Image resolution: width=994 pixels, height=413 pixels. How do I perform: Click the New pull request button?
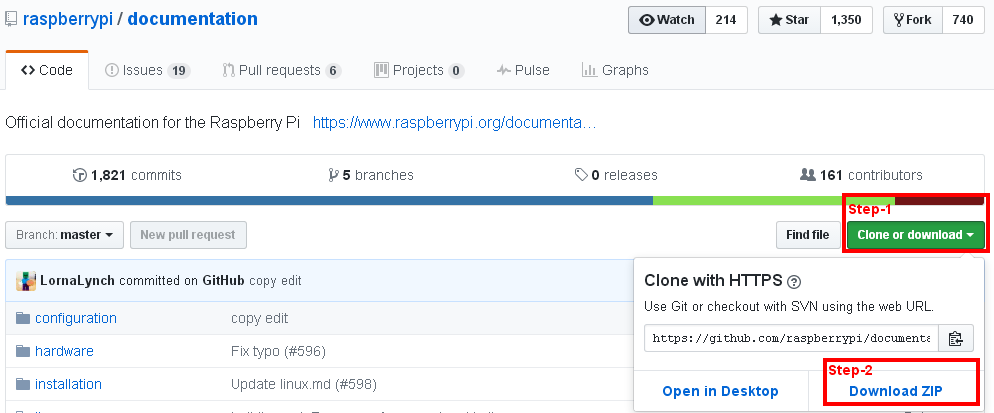point(188,235)
